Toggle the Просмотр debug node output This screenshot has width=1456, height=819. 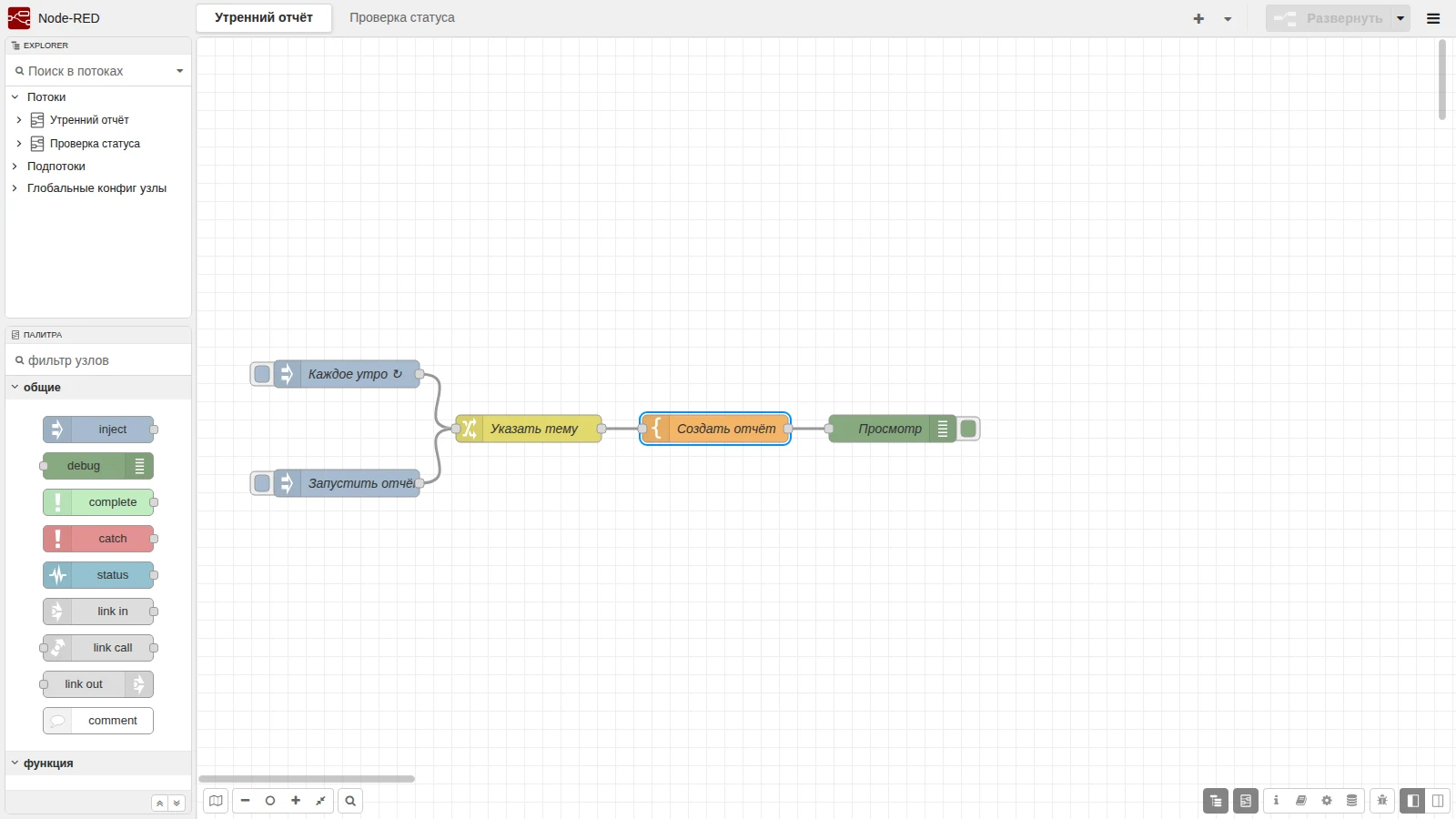pyautogui.click(x=968, y=429)
